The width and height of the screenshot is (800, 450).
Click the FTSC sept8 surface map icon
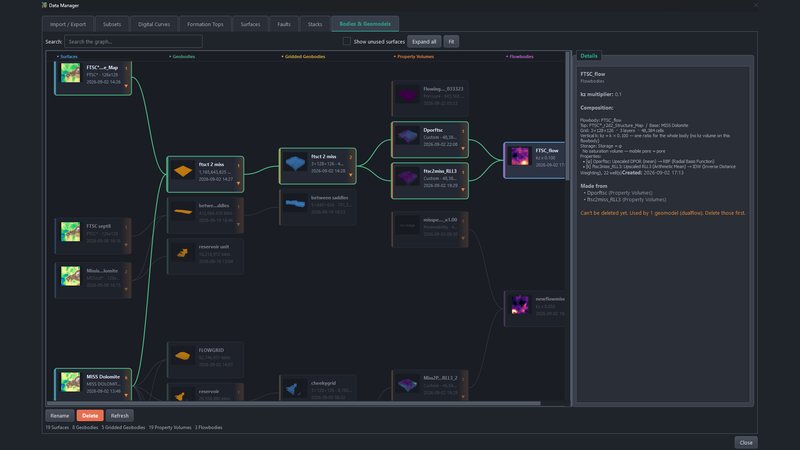point(70,232)
